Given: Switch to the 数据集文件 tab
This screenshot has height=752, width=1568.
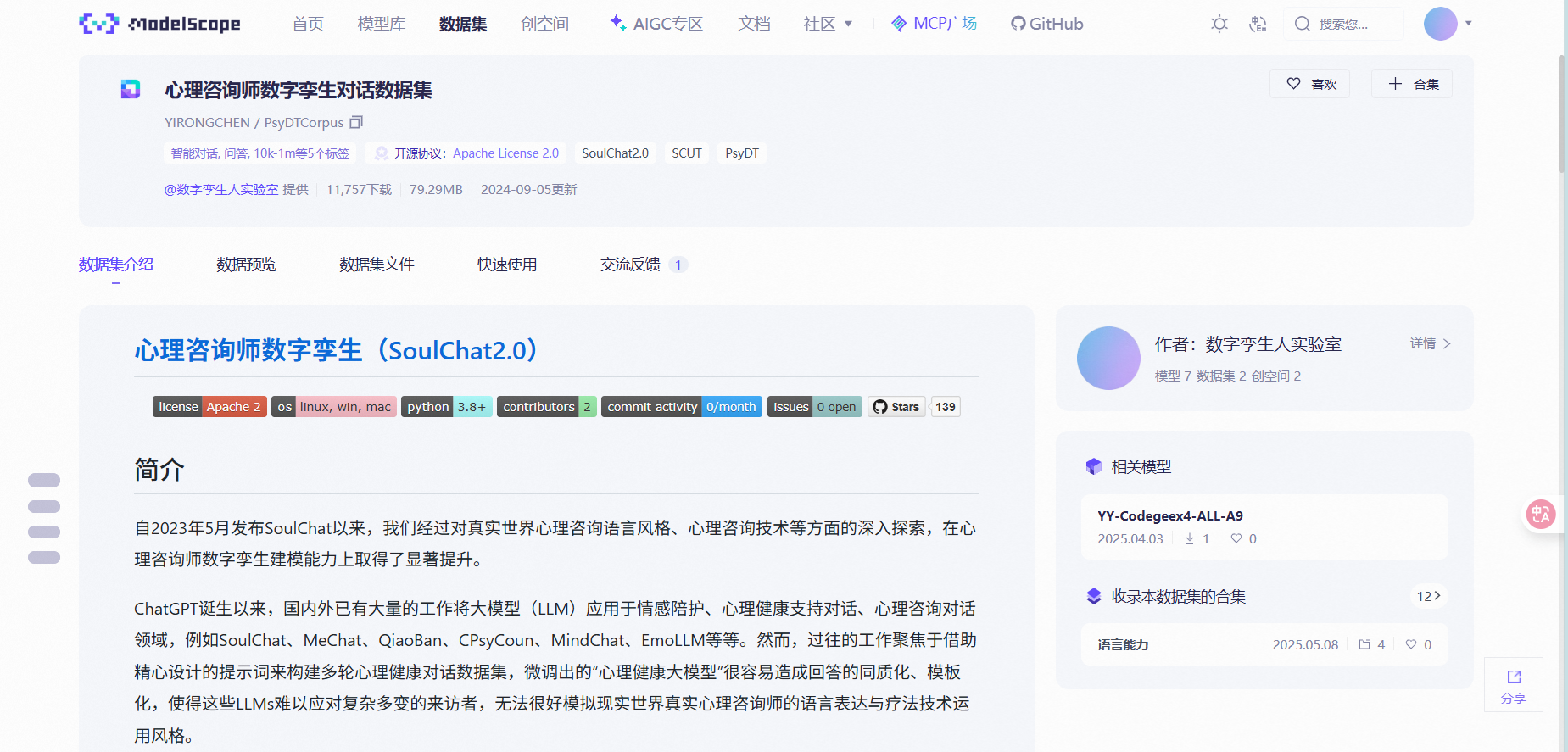Looking at the screenshot, I should pyautogui.click(x=377, y=265).
